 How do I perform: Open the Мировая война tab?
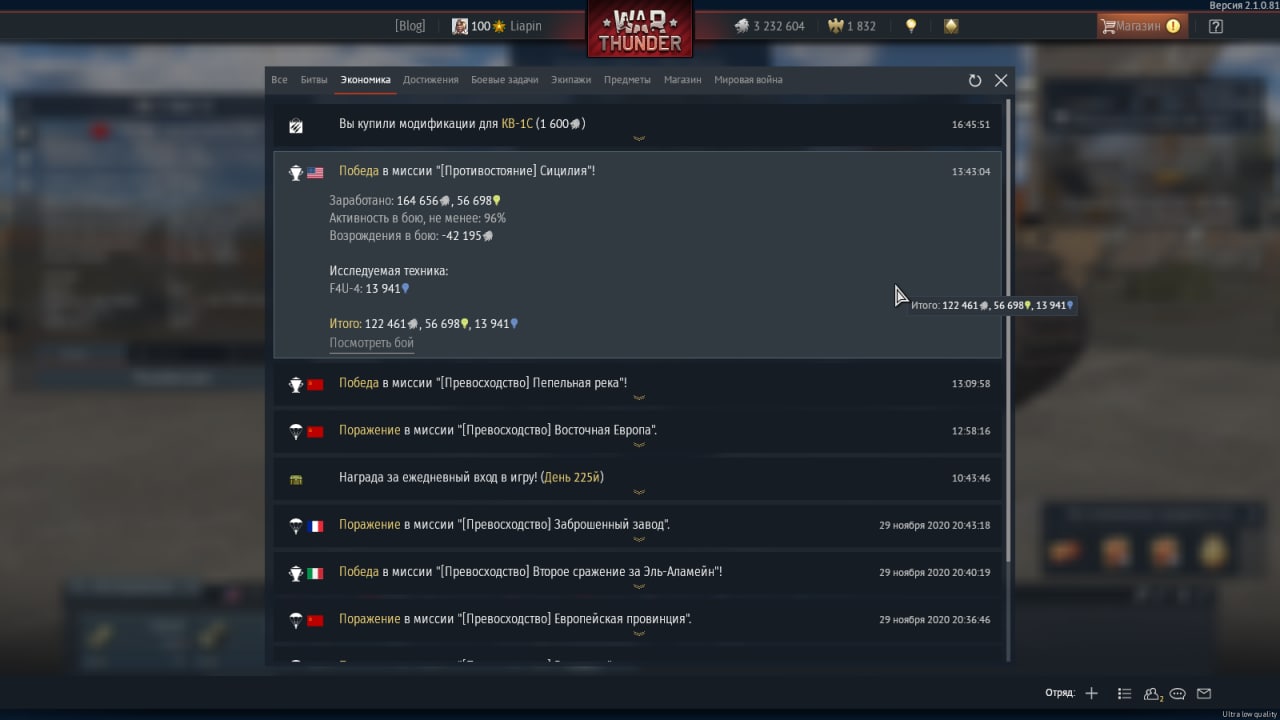[x=748, y=80]
